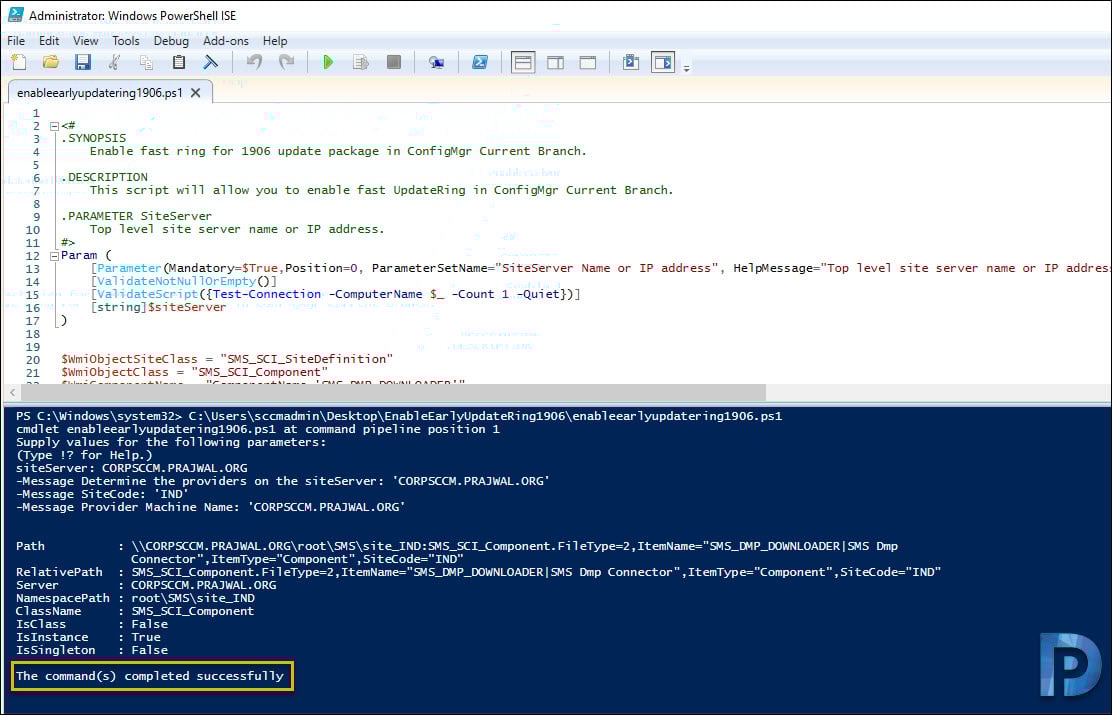Open the View menu
This screenshot has height=715, width=1112.
click(86, 41)
